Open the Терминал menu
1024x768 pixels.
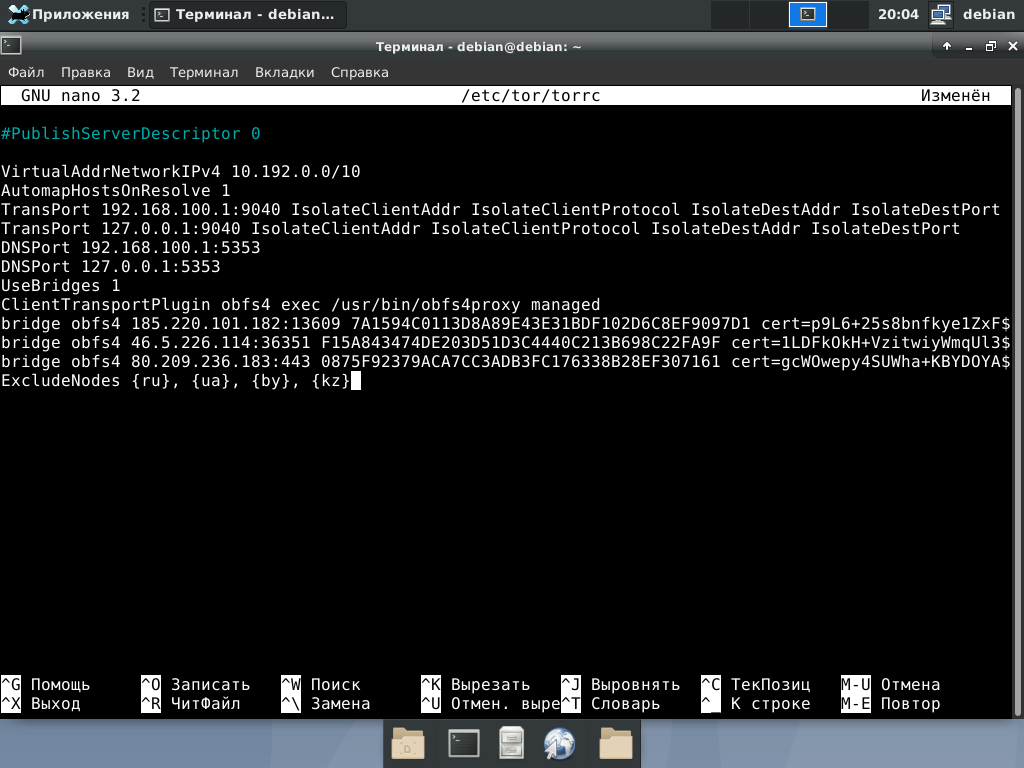tap(204, 72)
